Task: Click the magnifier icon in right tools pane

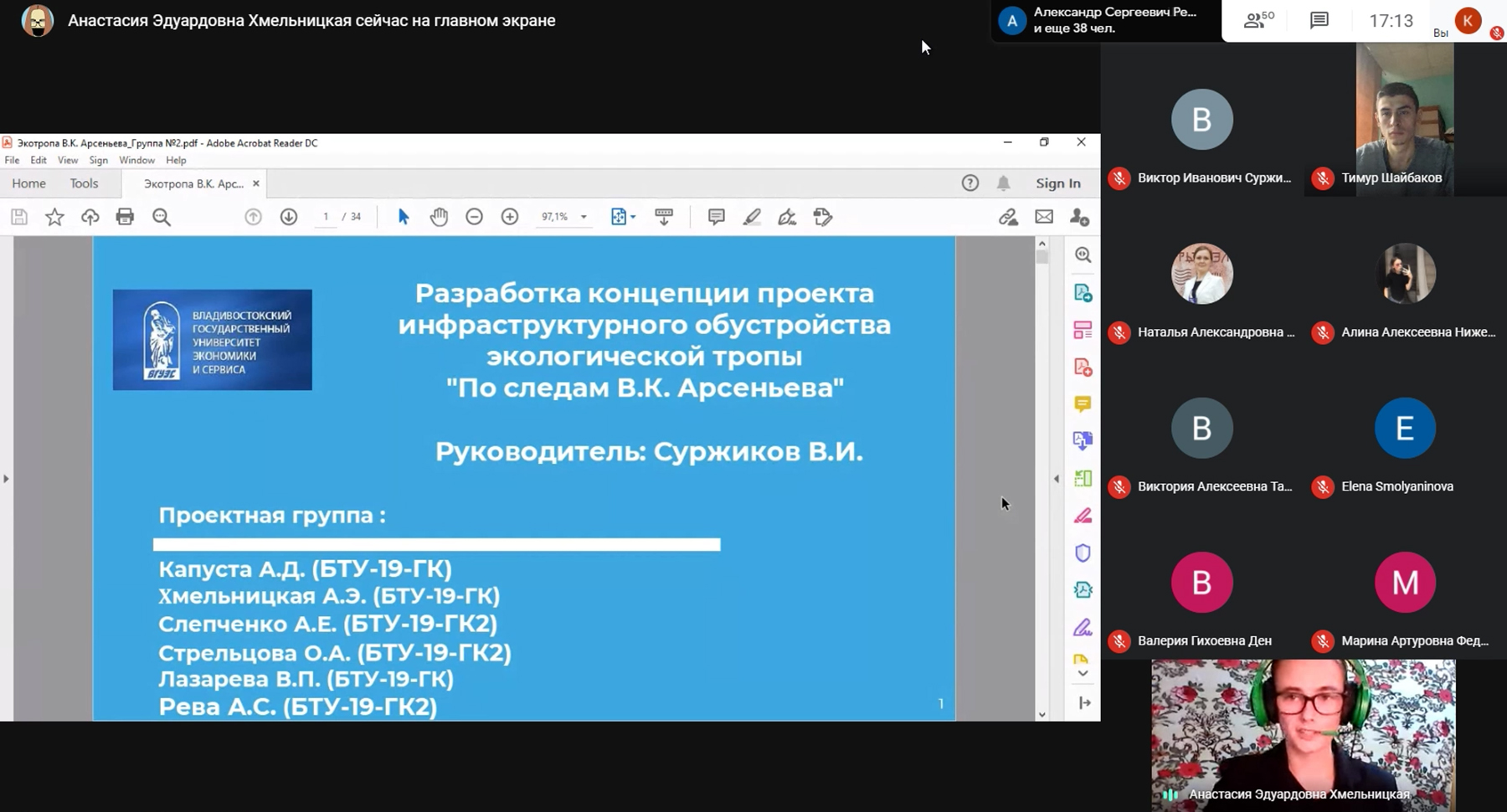Action: coord(1083,255)
